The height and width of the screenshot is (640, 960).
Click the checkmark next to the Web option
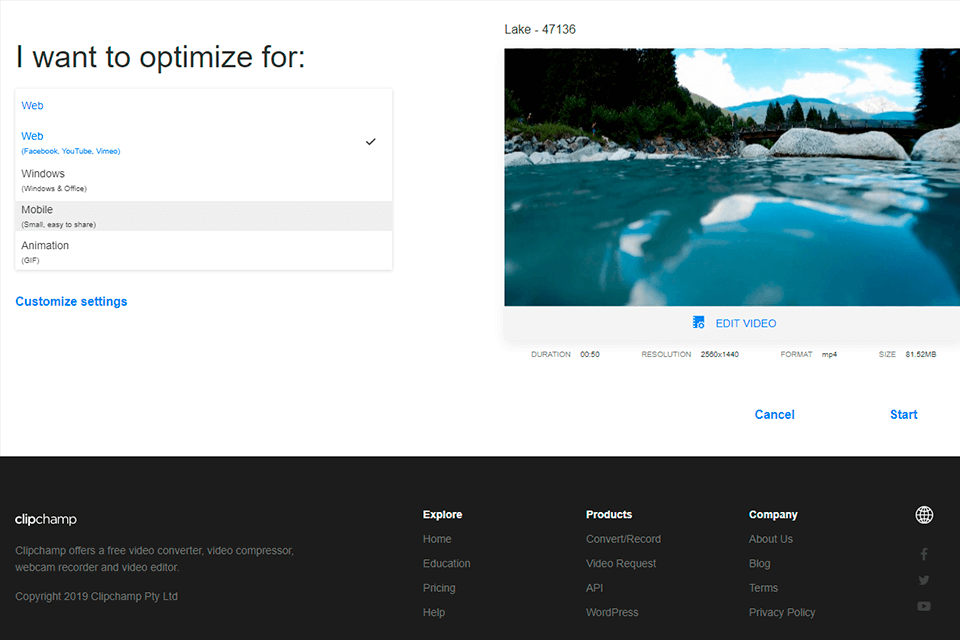[371, 141]
